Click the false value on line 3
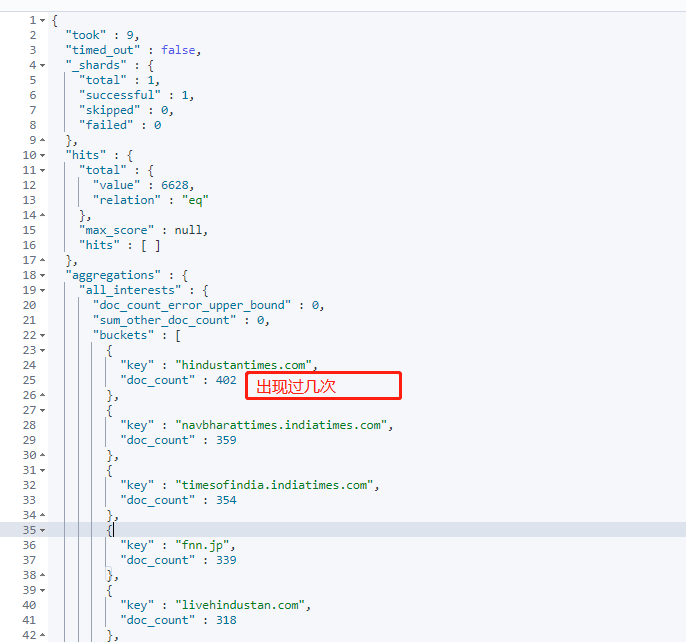686x642 pixels. pos(178,50)
